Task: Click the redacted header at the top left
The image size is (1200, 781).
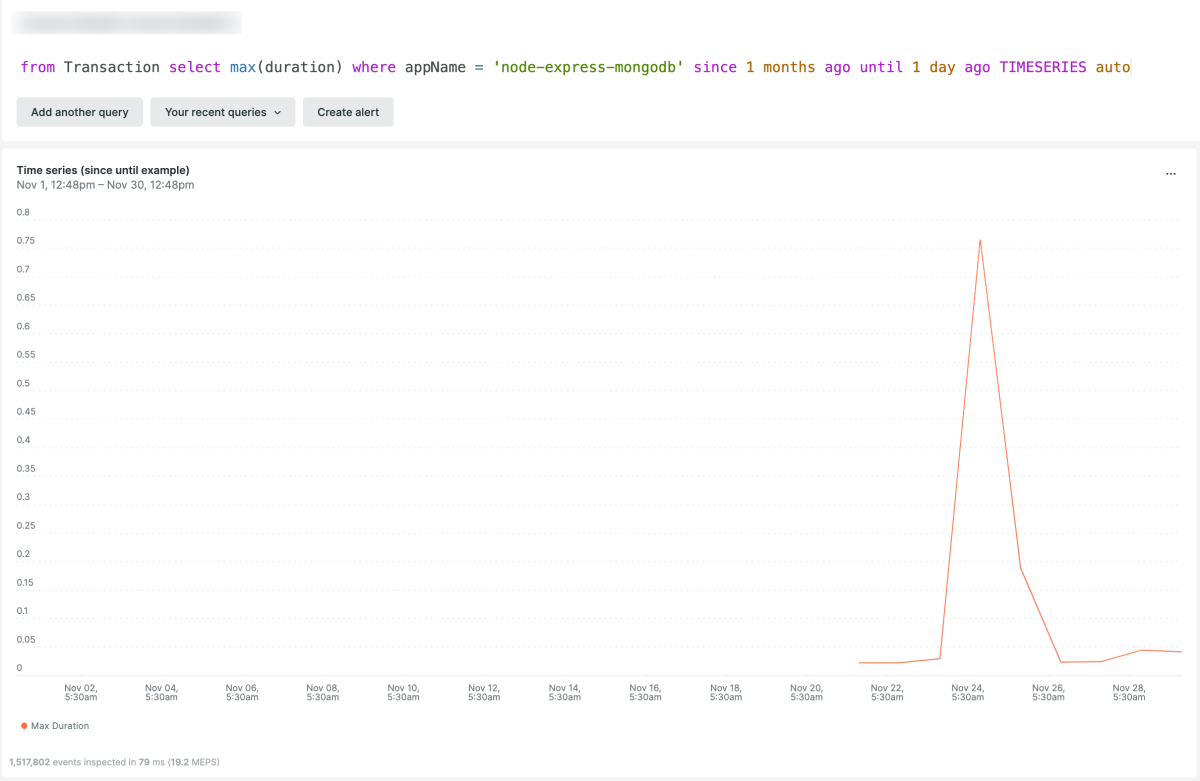Action: coord(126,22)
